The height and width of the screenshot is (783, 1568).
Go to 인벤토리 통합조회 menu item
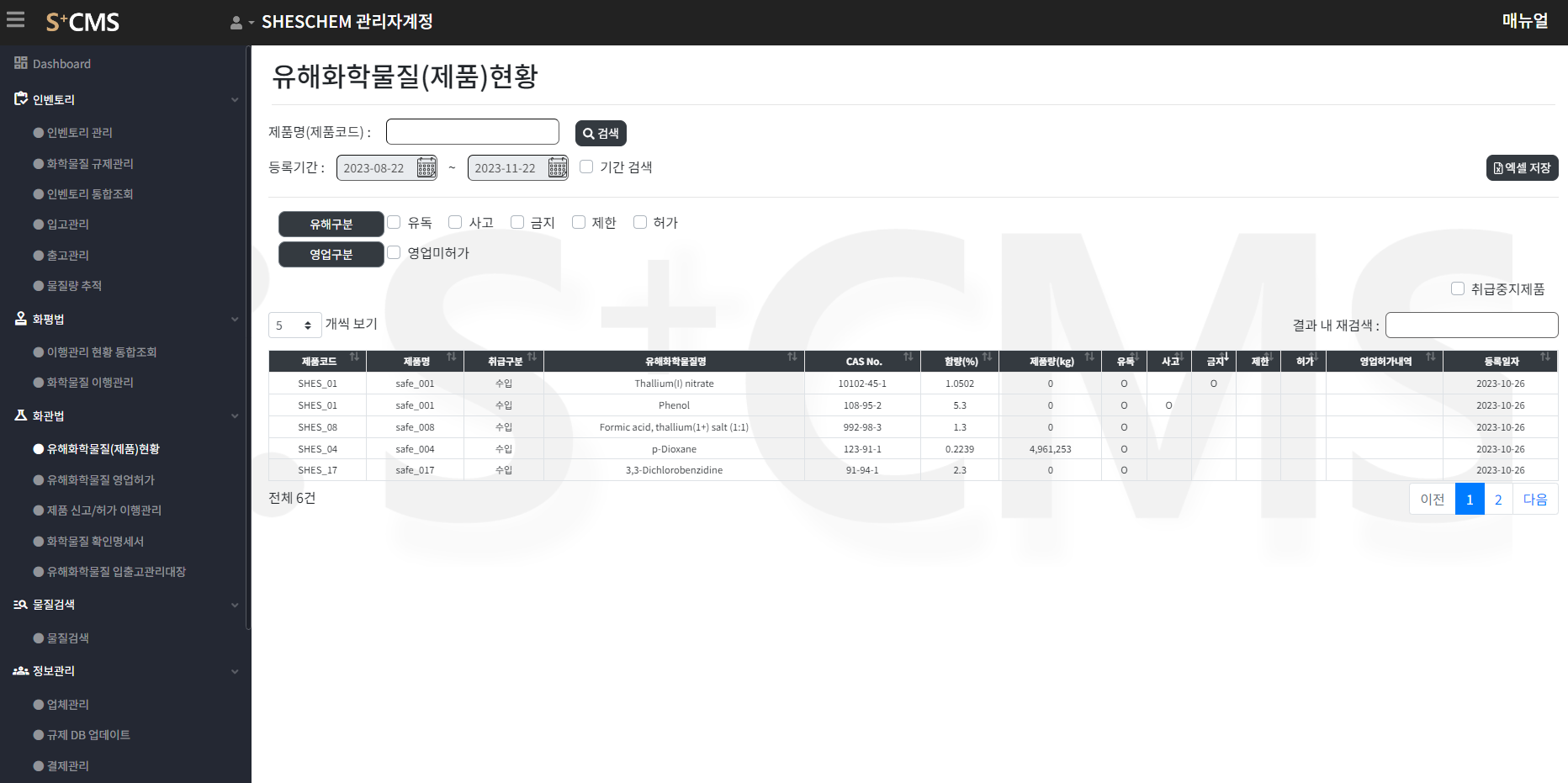(89, 193)
